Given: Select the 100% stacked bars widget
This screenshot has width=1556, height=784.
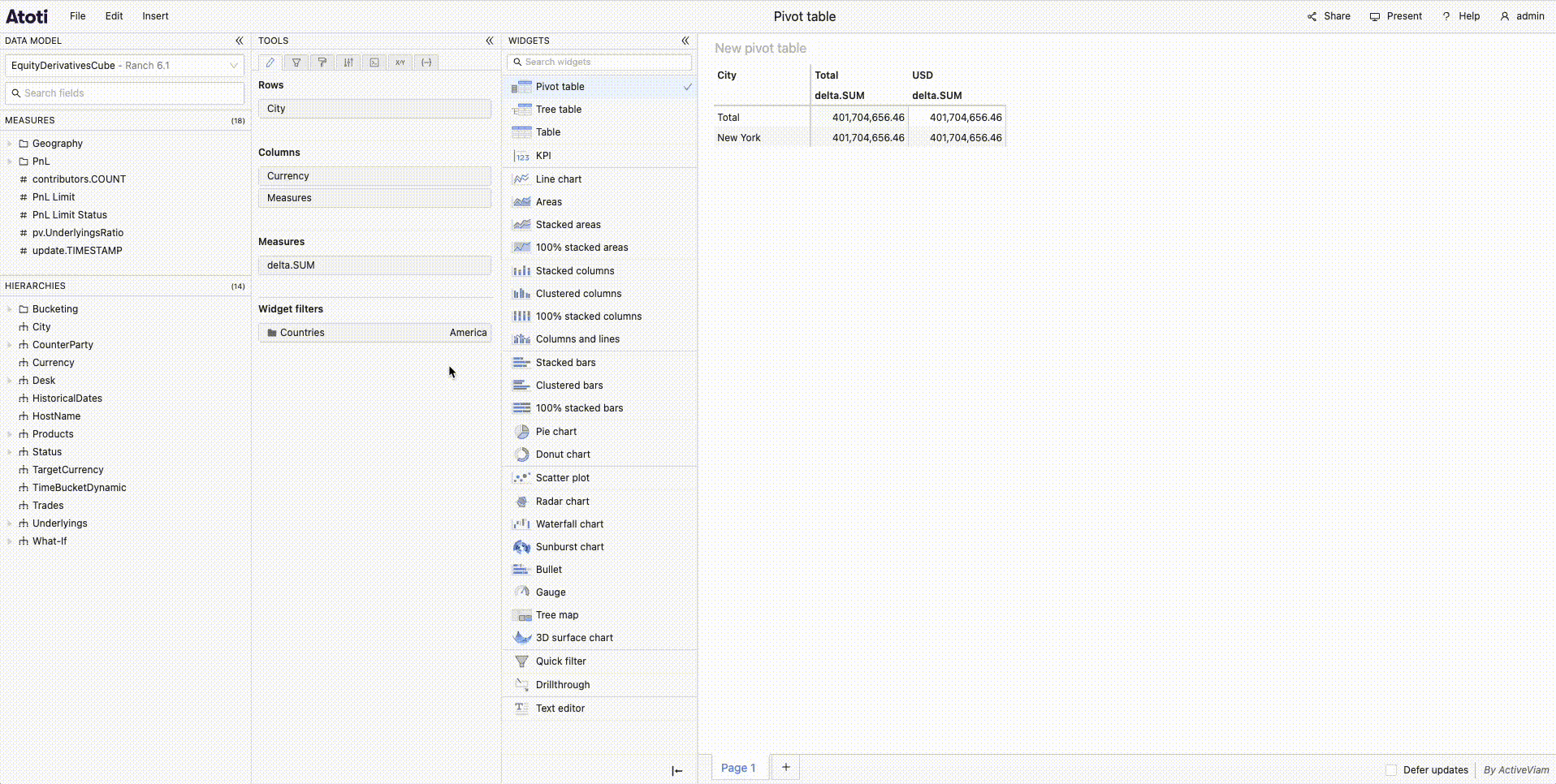Looking at the screenshot, I should [x=578, y=407].
